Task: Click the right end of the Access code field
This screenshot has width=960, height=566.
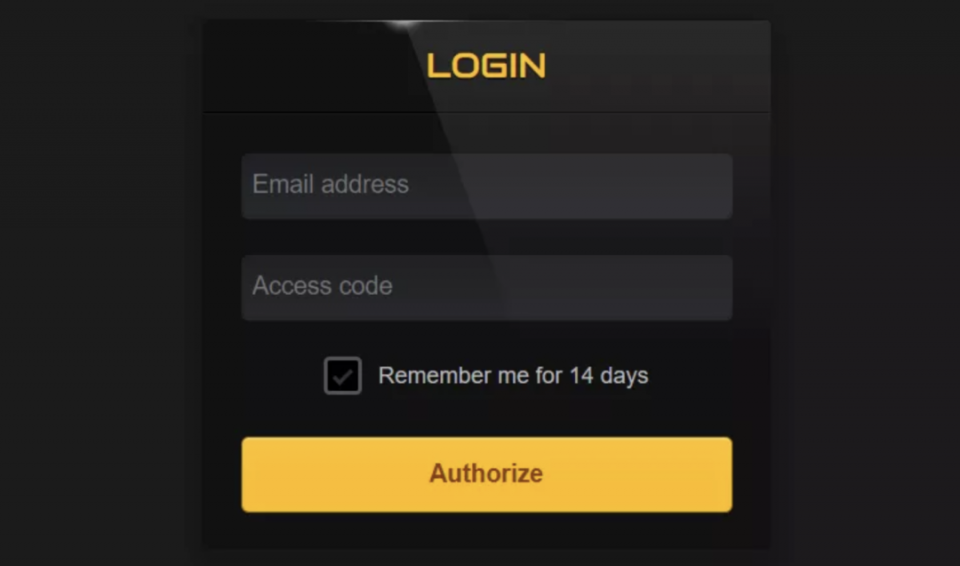Action: [x=704, y=288]
